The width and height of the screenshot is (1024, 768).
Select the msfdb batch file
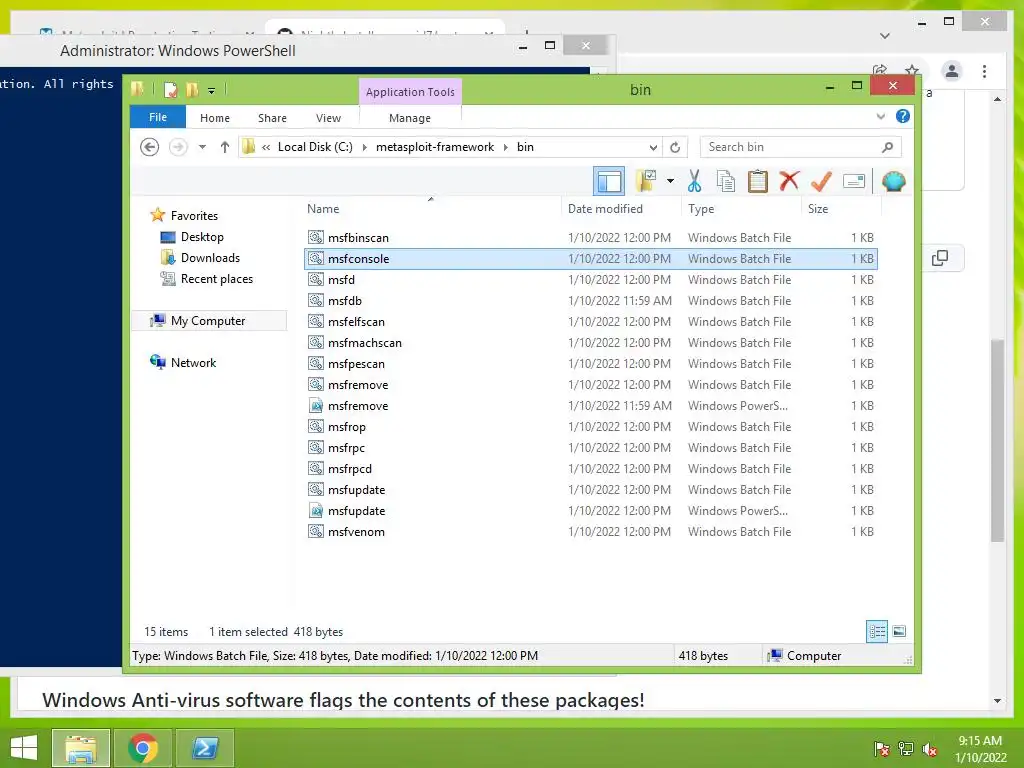pos(590,300)
